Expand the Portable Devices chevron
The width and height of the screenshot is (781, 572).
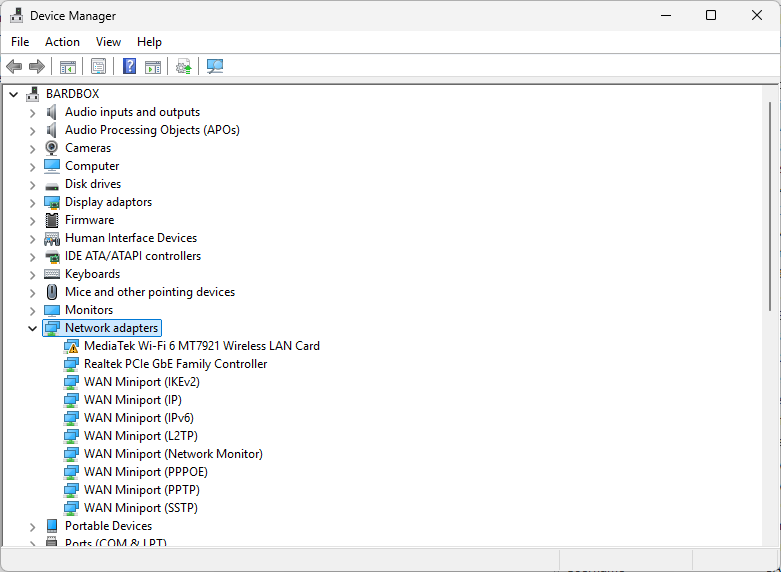click(x=32, y=526)
